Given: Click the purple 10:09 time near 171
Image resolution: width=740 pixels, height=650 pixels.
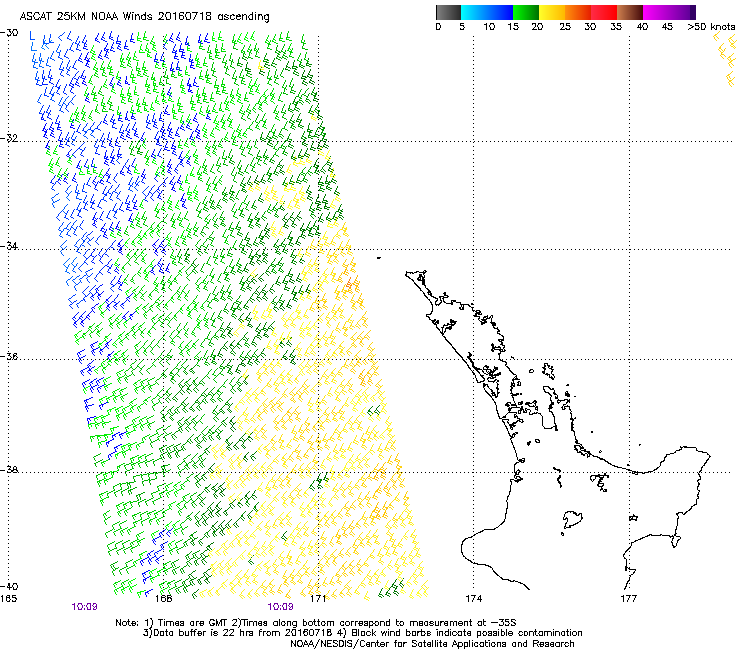Looking at the screenshot, I should 280,607.
